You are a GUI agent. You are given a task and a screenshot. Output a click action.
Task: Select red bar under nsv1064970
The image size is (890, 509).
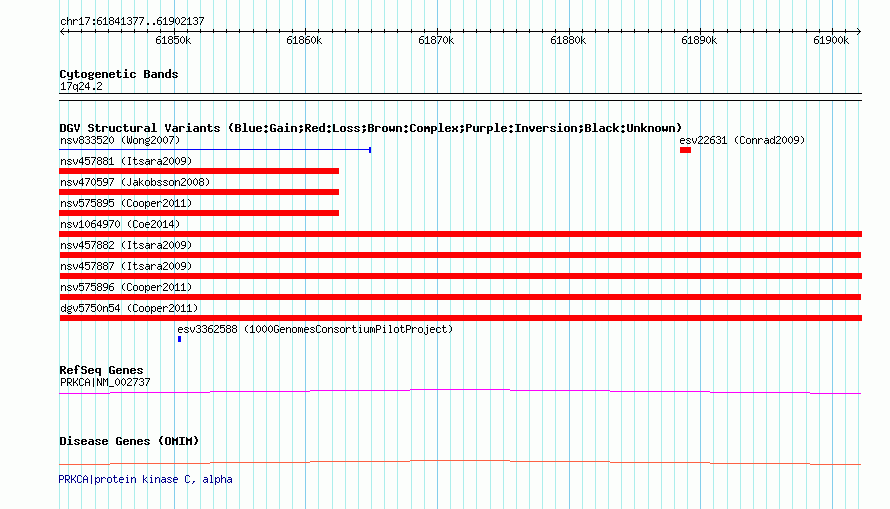pyautogui.click(x=460, y=234)
